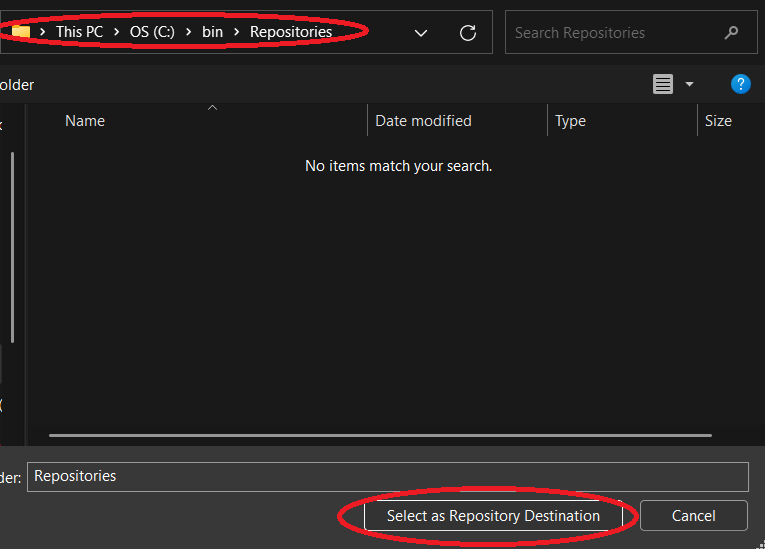
Task: Focus the Search Repositories field
Action: pyautogui.click(x=615, y=33)
